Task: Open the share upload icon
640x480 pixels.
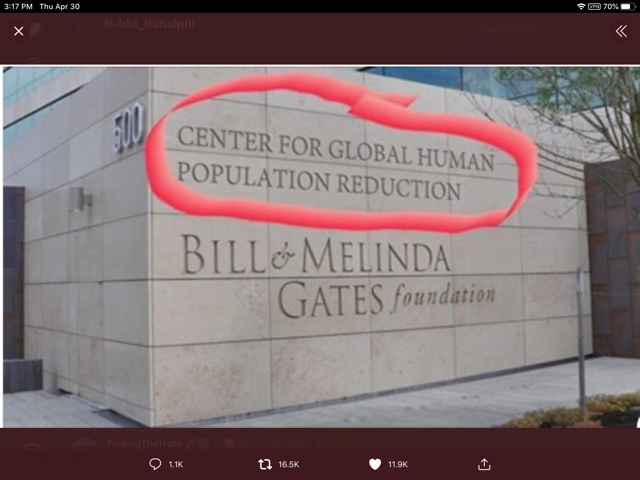Action: coord(484,464)
